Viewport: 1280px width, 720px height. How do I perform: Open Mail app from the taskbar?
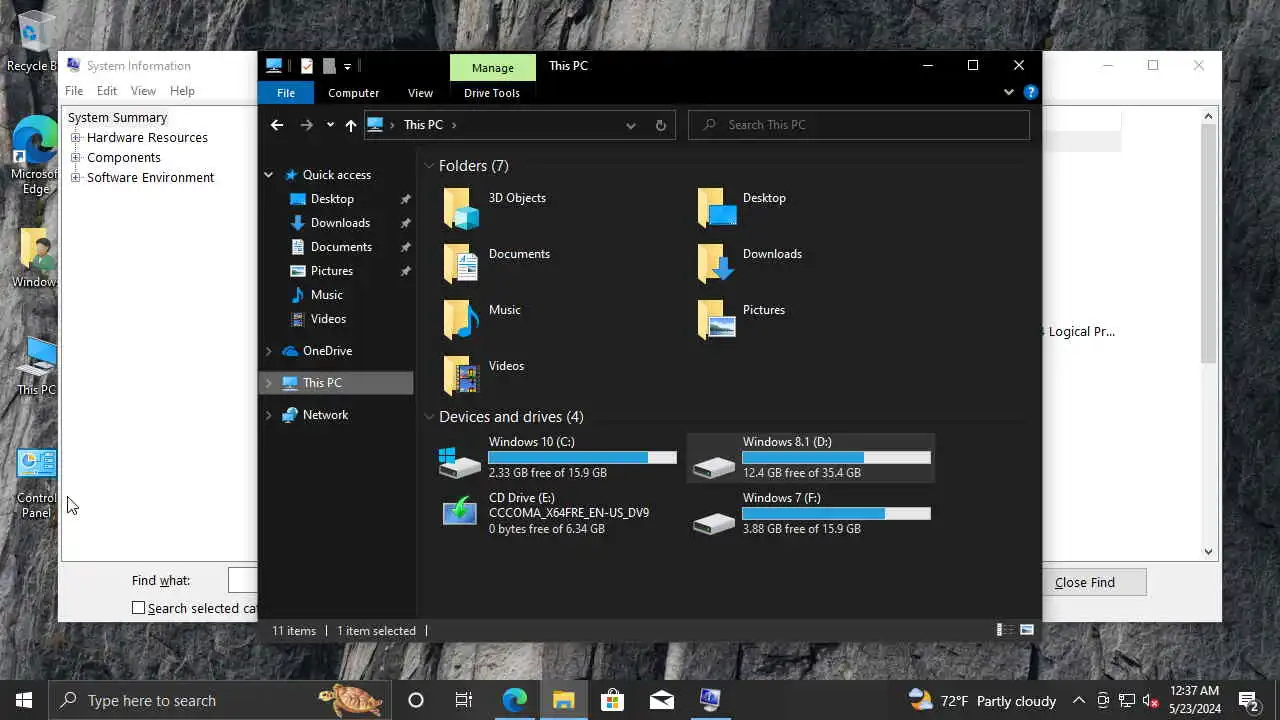[x=661, y=700]
